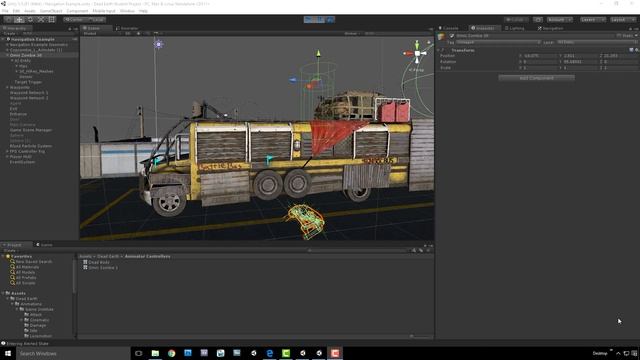This screenshot has height=360, width=640.
Task: Click Position X input field
Action: click(540, 56)
